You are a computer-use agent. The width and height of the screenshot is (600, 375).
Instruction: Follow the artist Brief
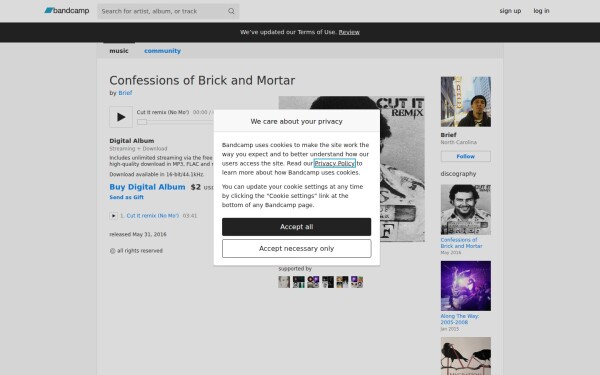[466, 156]
